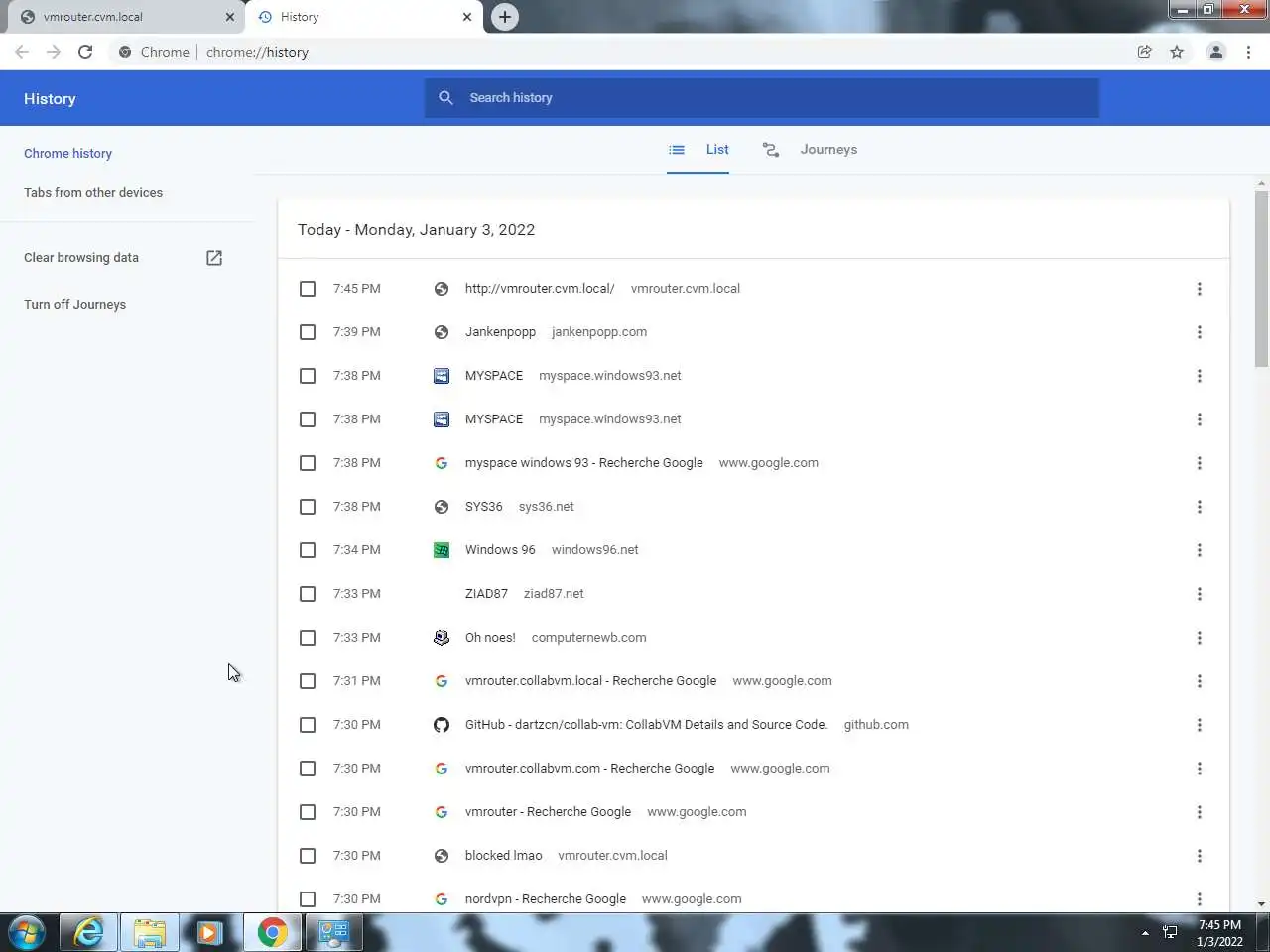Click the browser forward arrow
The height and width of the screenshot is (952, 1270).
(x=54, y=52)
